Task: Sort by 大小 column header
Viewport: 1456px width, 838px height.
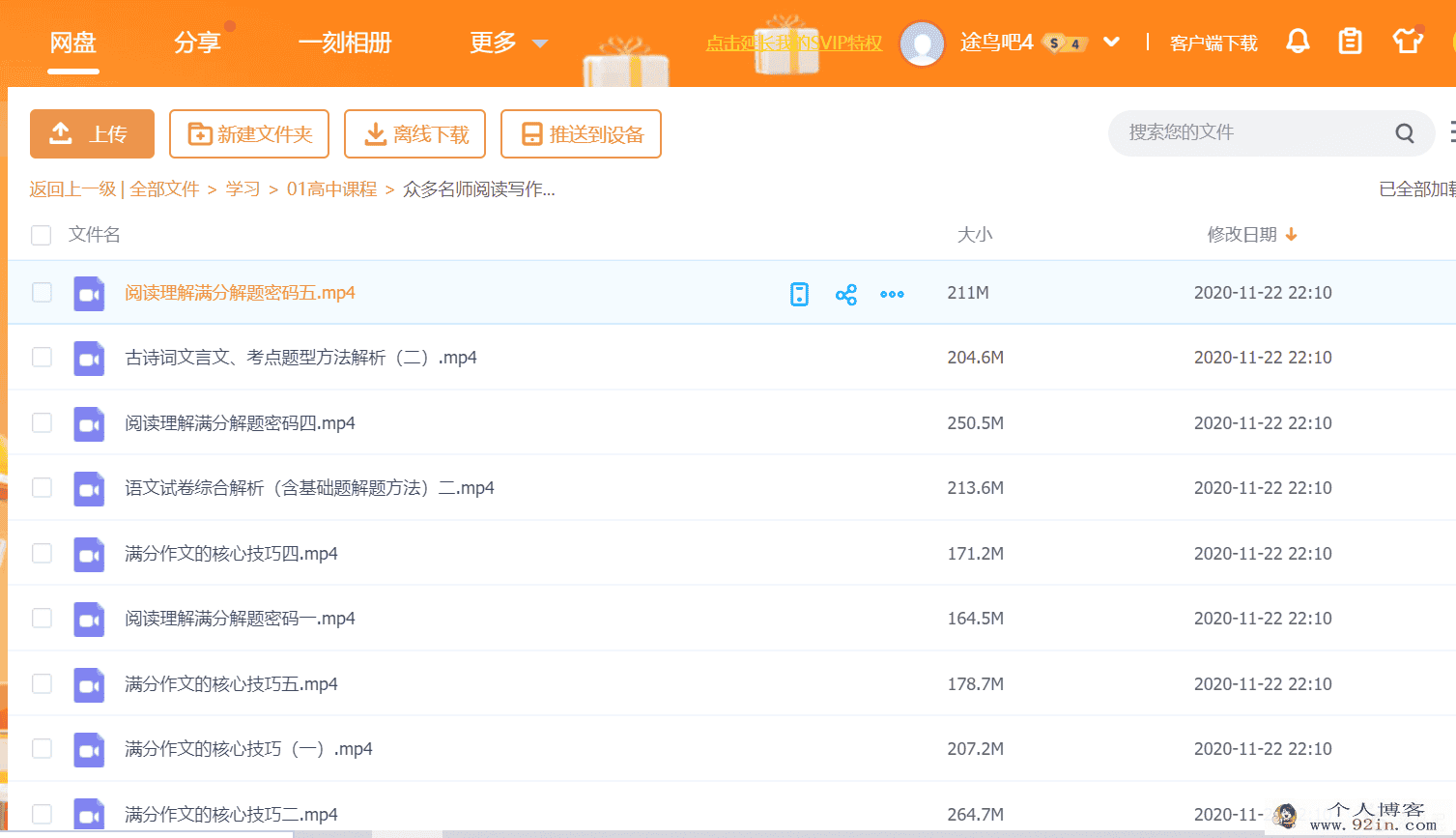Action: point(975,235)
